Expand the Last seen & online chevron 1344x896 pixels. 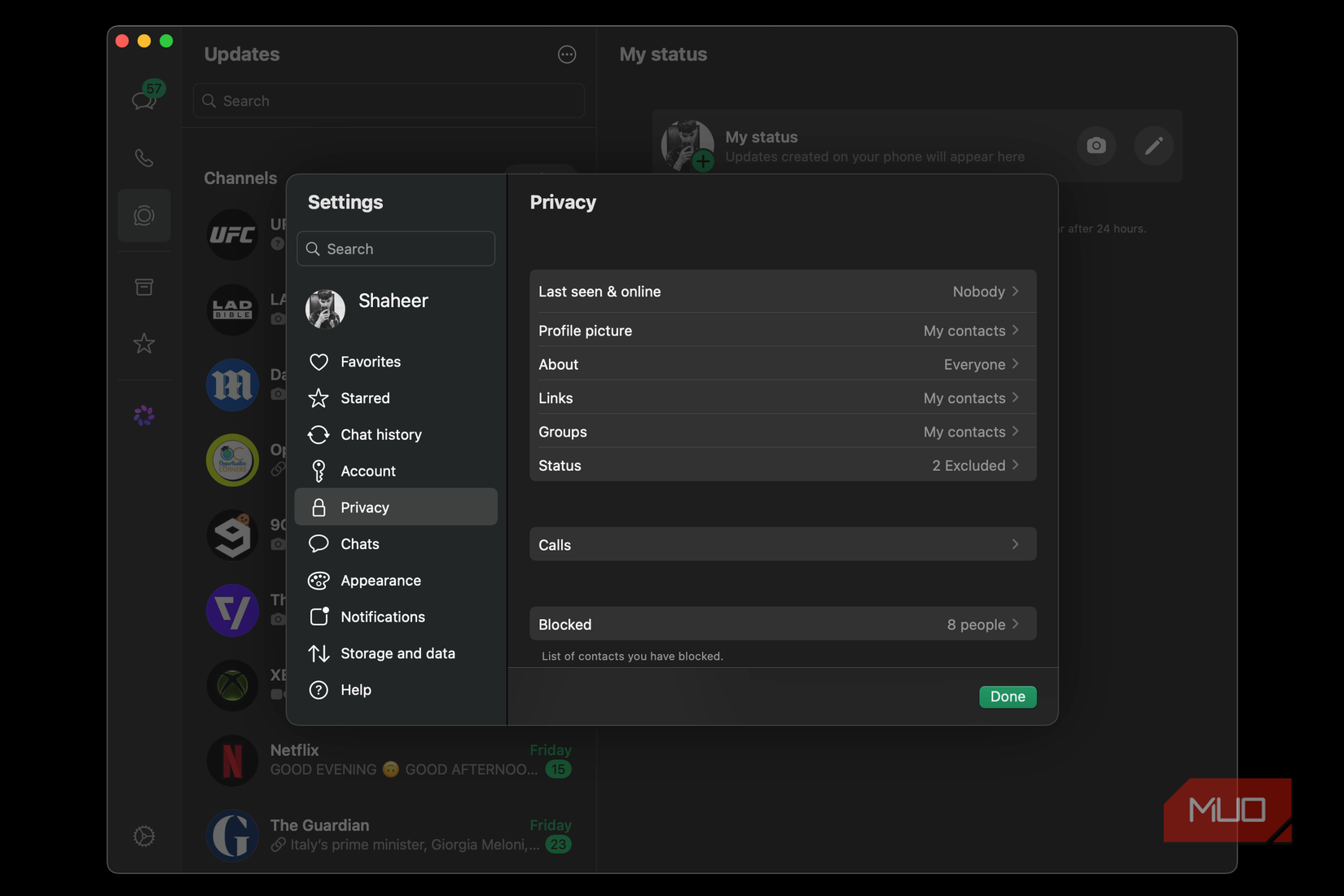[1015, 291]
